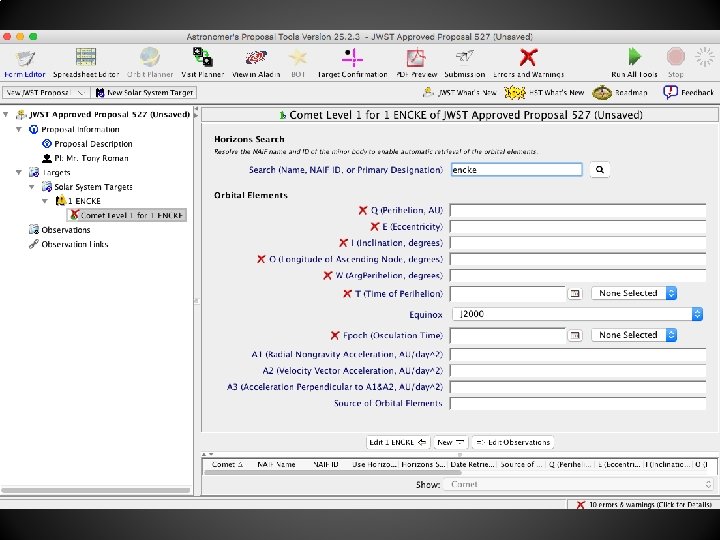Click the NAIF ID column header
The height and width of the screenshot is (540, 720).
pos(326,464)
